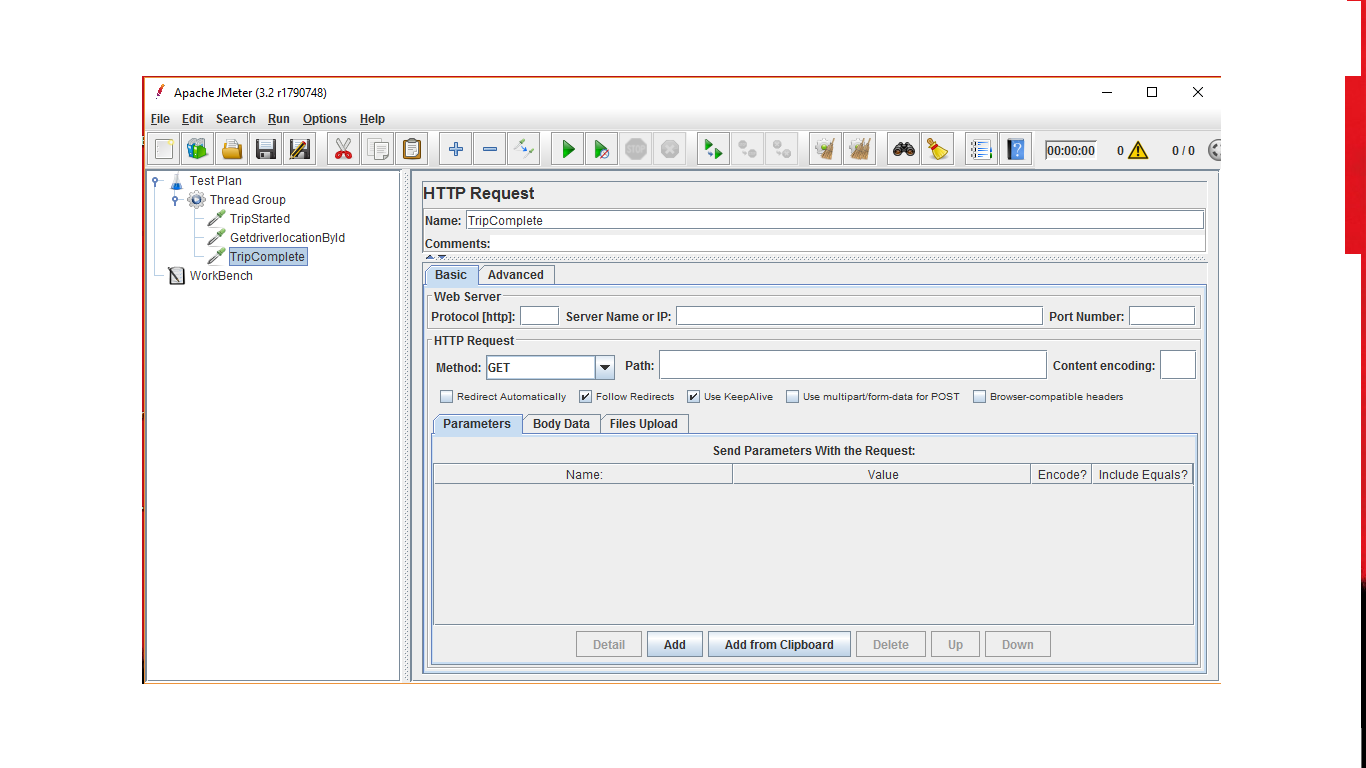
Task: Click the Content encoding field
Action: (1178, 365)
